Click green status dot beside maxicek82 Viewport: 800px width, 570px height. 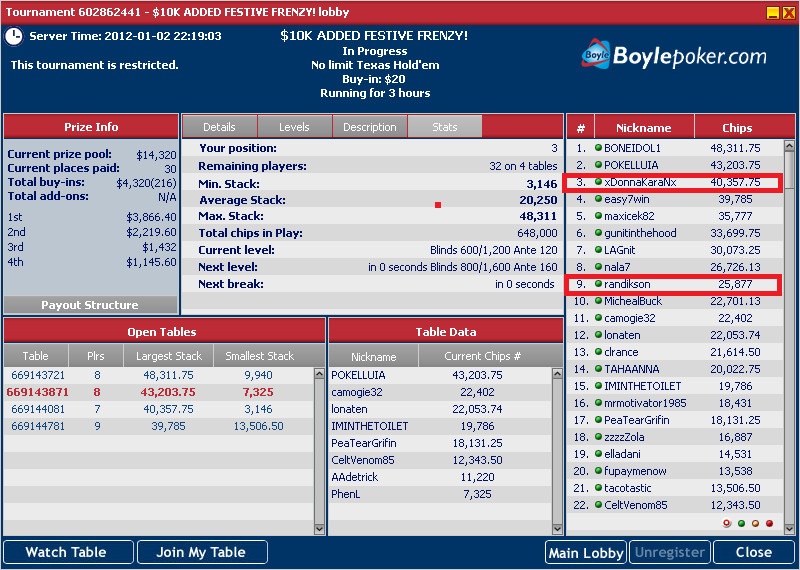pos(598,216)
